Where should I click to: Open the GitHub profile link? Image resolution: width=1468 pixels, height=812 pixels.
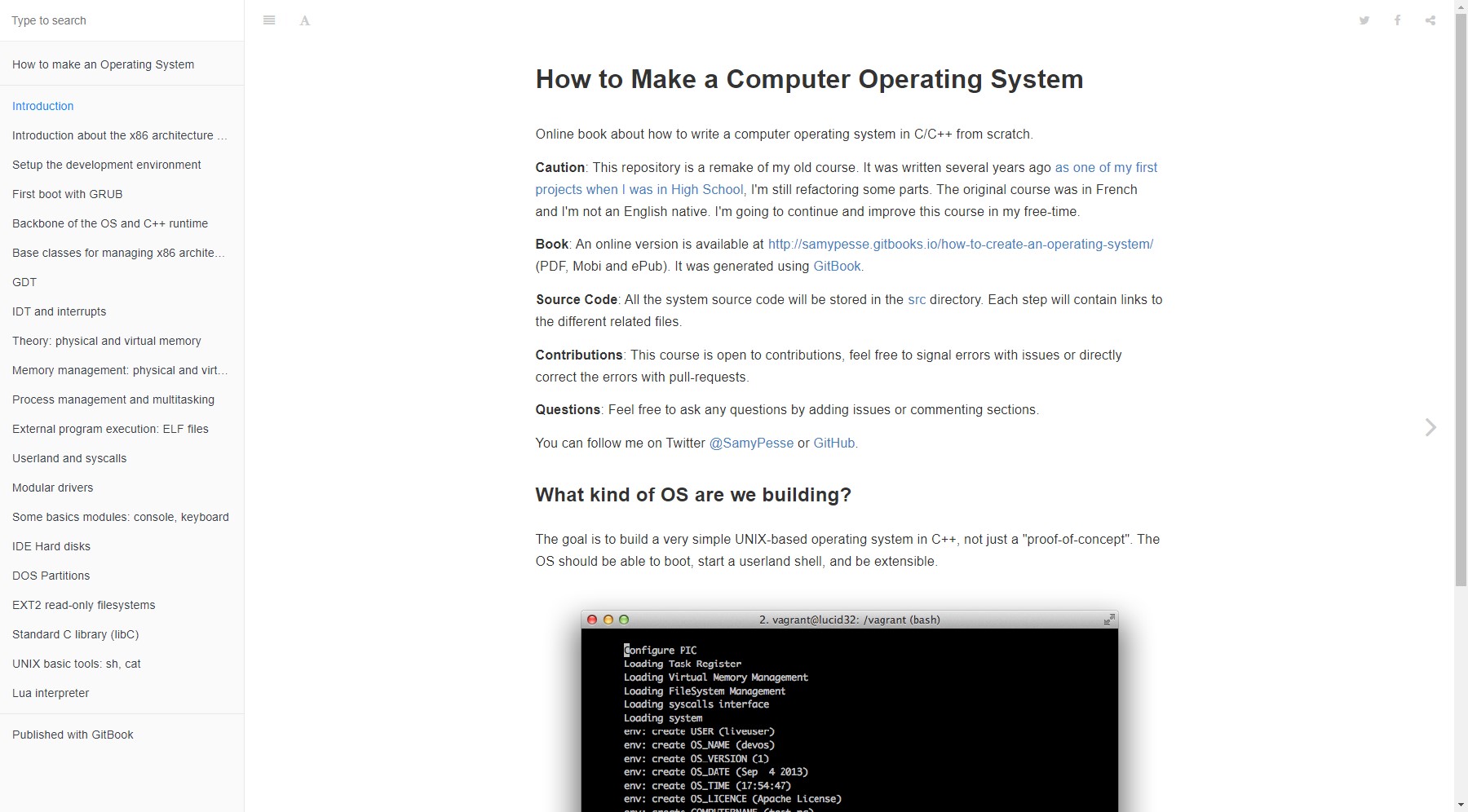pos(833,443)
